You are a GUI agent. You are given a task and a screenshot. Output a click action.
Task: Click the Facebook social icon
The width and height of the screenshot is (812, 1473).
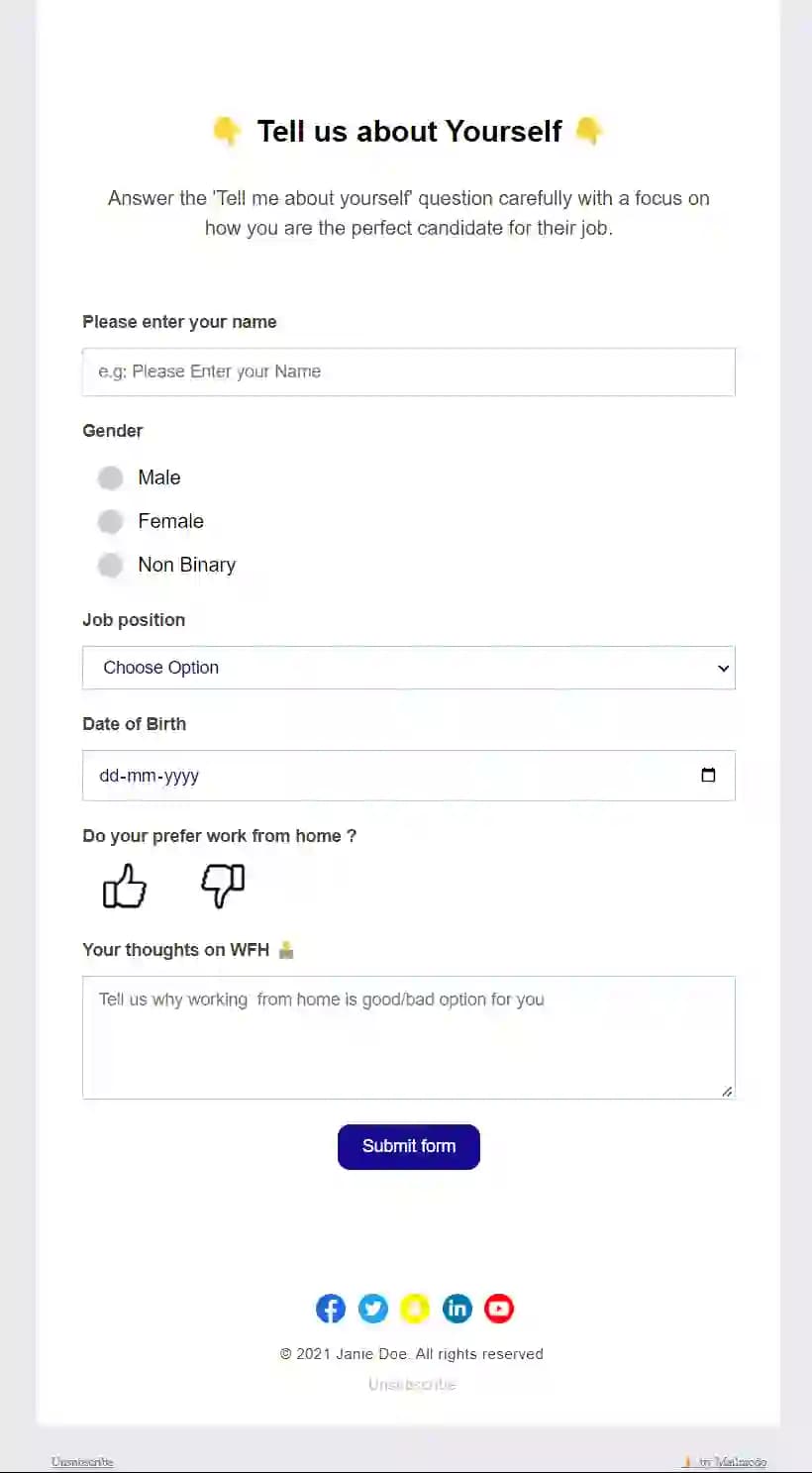coord(330,1308)
